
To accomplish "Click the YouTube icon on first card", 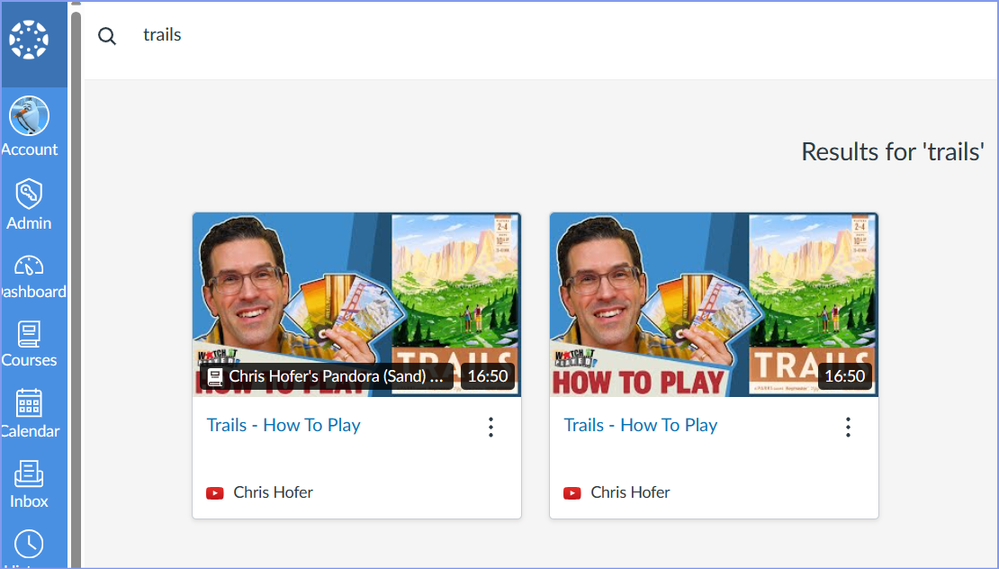I will tap(215, 493).
